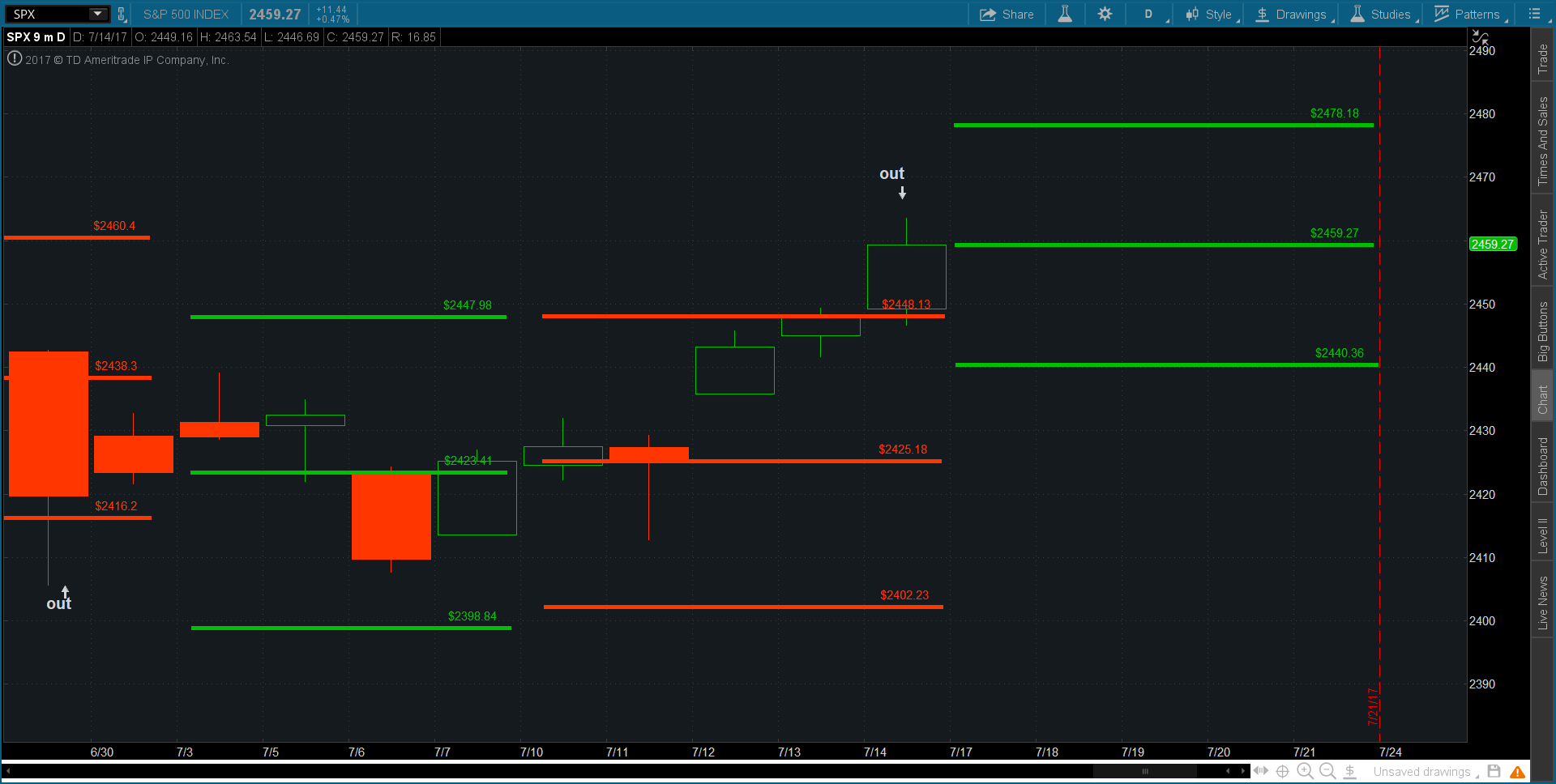
Task: Expand the Style dropdown menu
Action: point(1210,14)
